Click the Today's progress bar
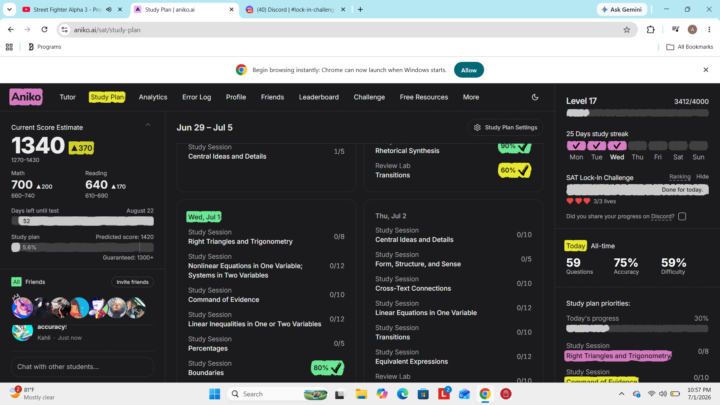 pyautogui.click(x=637, y=328)
